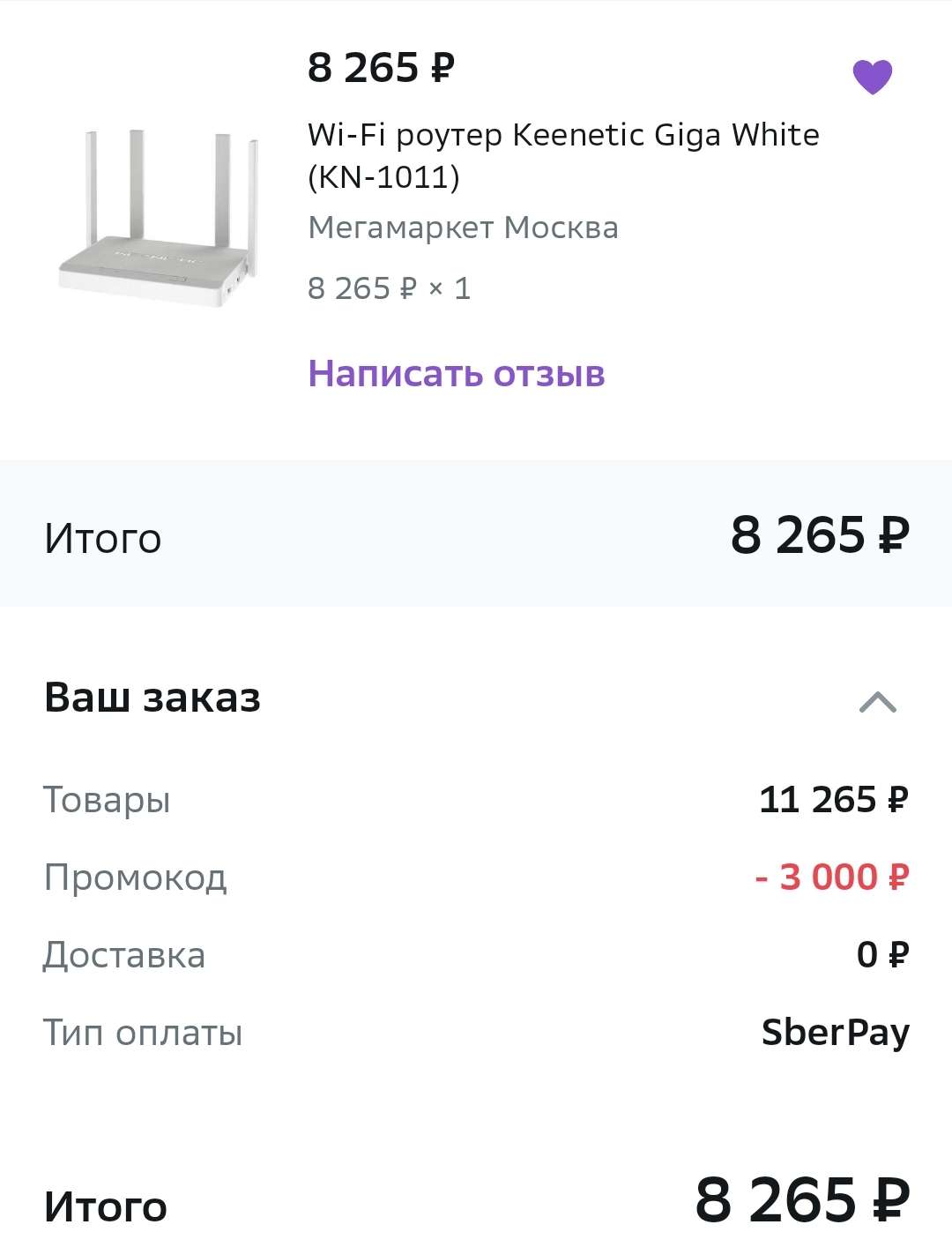Screen dimensions: 952x1247
Task: Select the Промокод row label
Action: pyautogui.click(x=135, y=877)
